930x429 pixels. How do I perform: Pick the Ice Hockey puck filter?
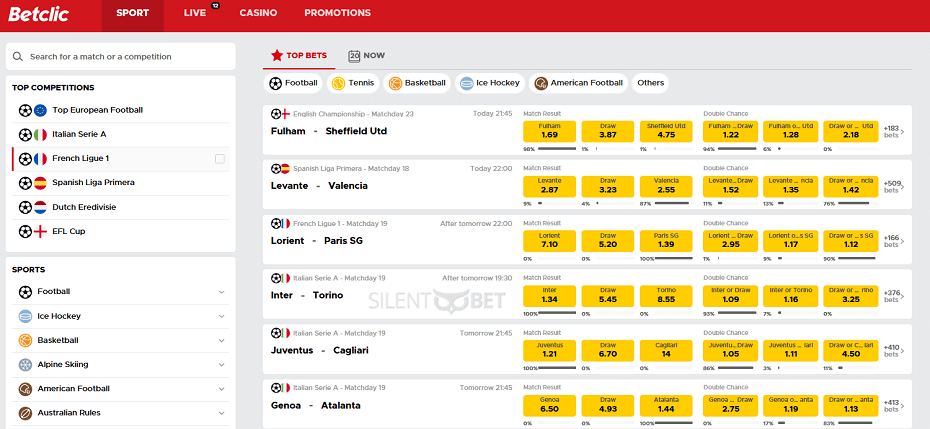coord(467,83)
